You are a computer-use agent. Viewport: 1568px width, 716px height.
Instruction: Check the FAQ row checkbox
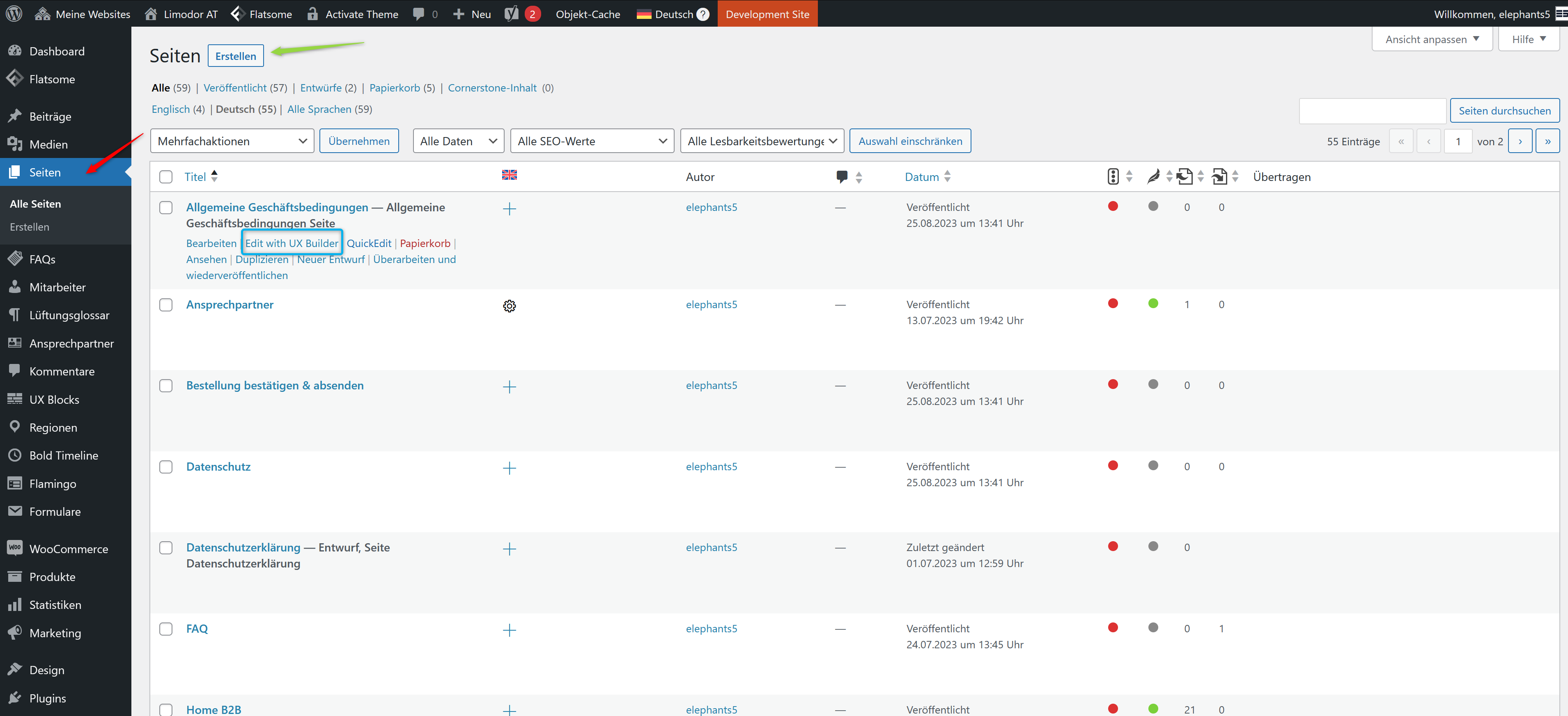[x=165, y=629]
